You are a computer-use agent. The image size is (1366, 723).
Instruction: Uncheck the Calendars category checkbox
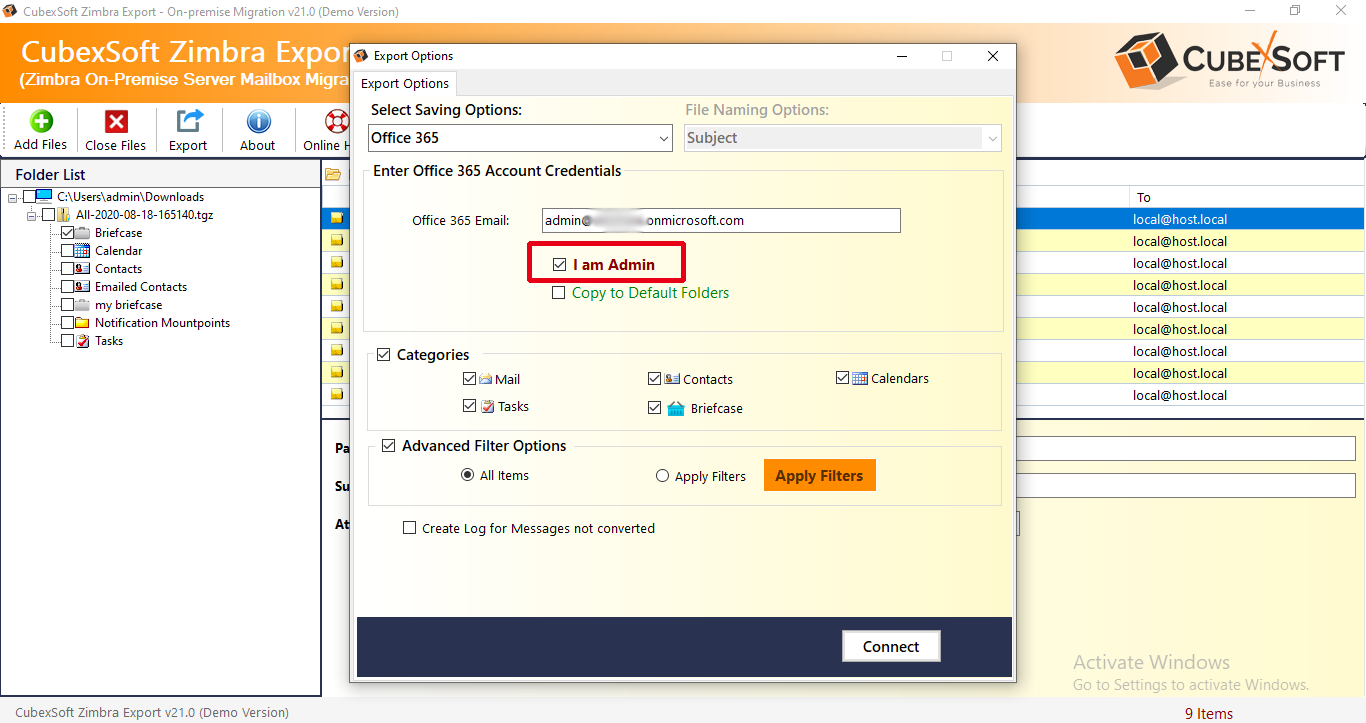click(843, 378)
